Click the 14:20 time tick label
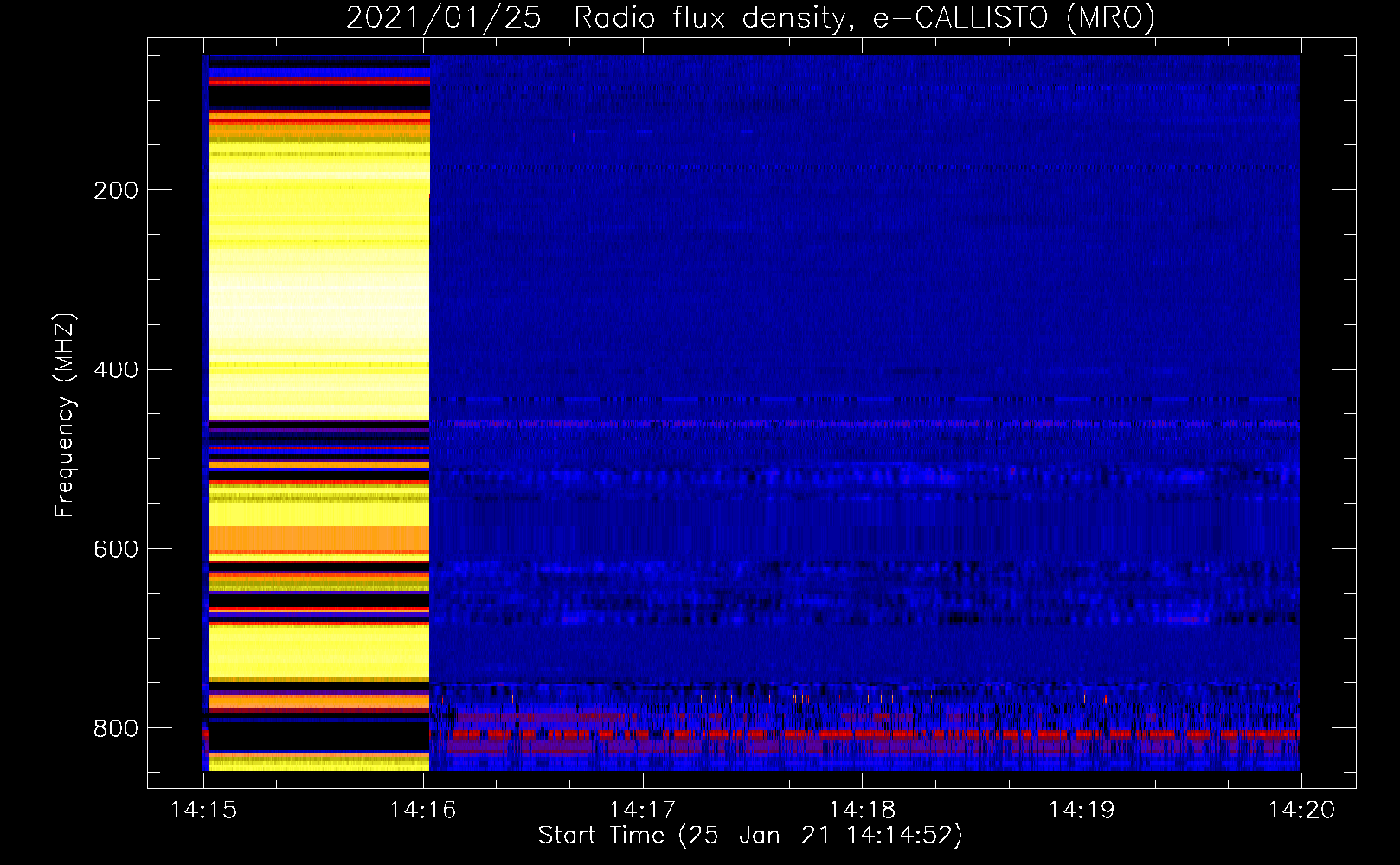The height and width of the screenshot is (865, 1400). pos(1301,811)
